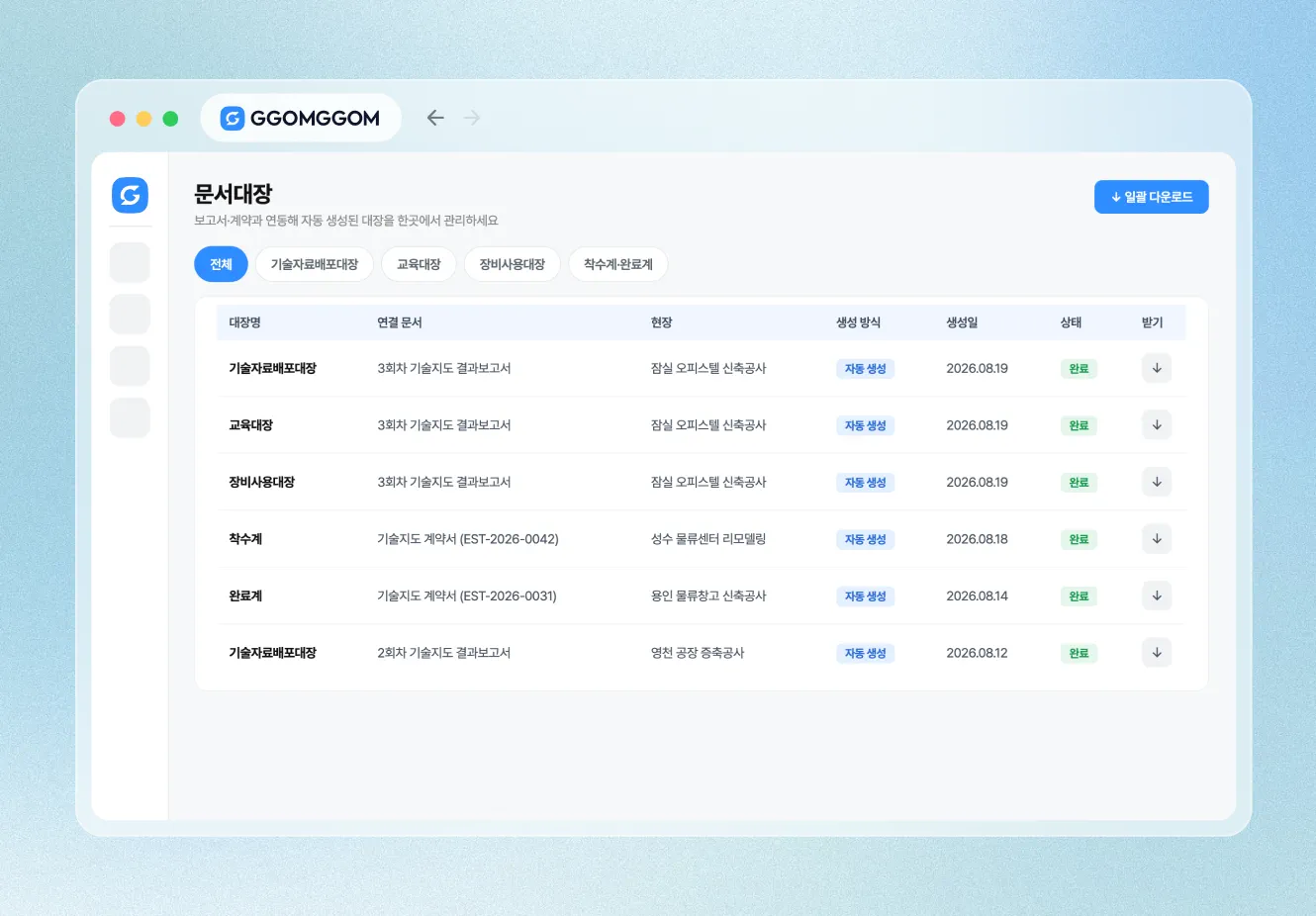Image resolution: width=1316 pixels, height=916 pixels.
Task: Go forward with the right arrow
Action: (x=472, y=118)
